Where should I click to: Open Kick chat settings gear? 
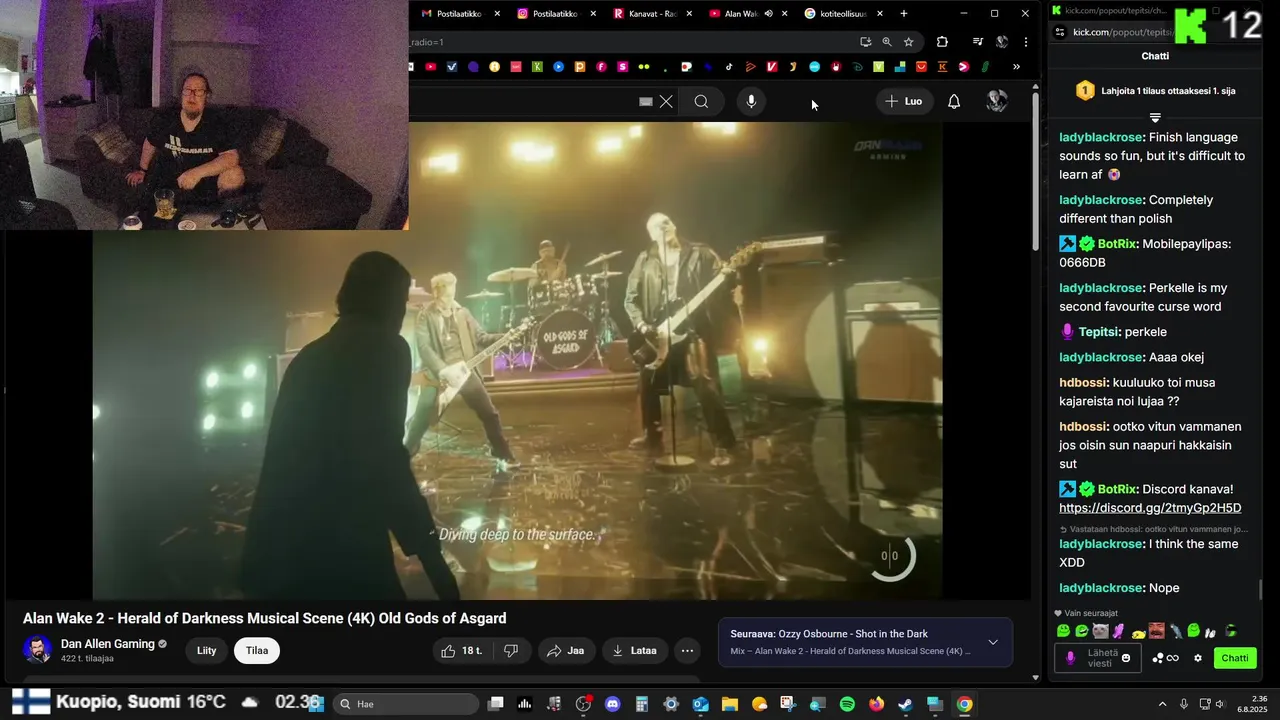pos(1198,658)
